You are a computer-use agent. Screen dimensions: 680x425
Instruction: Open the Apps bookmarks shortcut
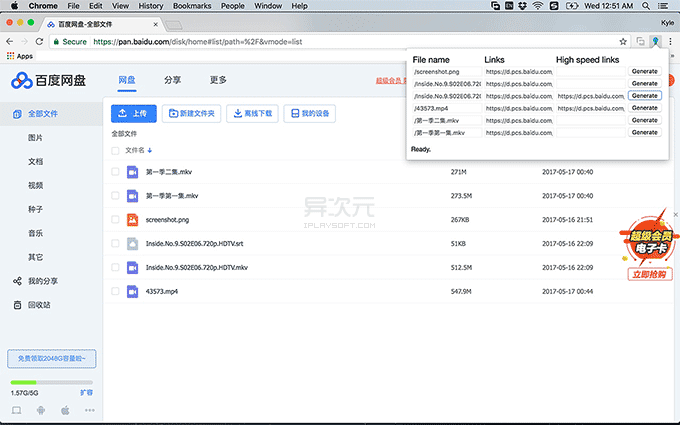[20, 56]
